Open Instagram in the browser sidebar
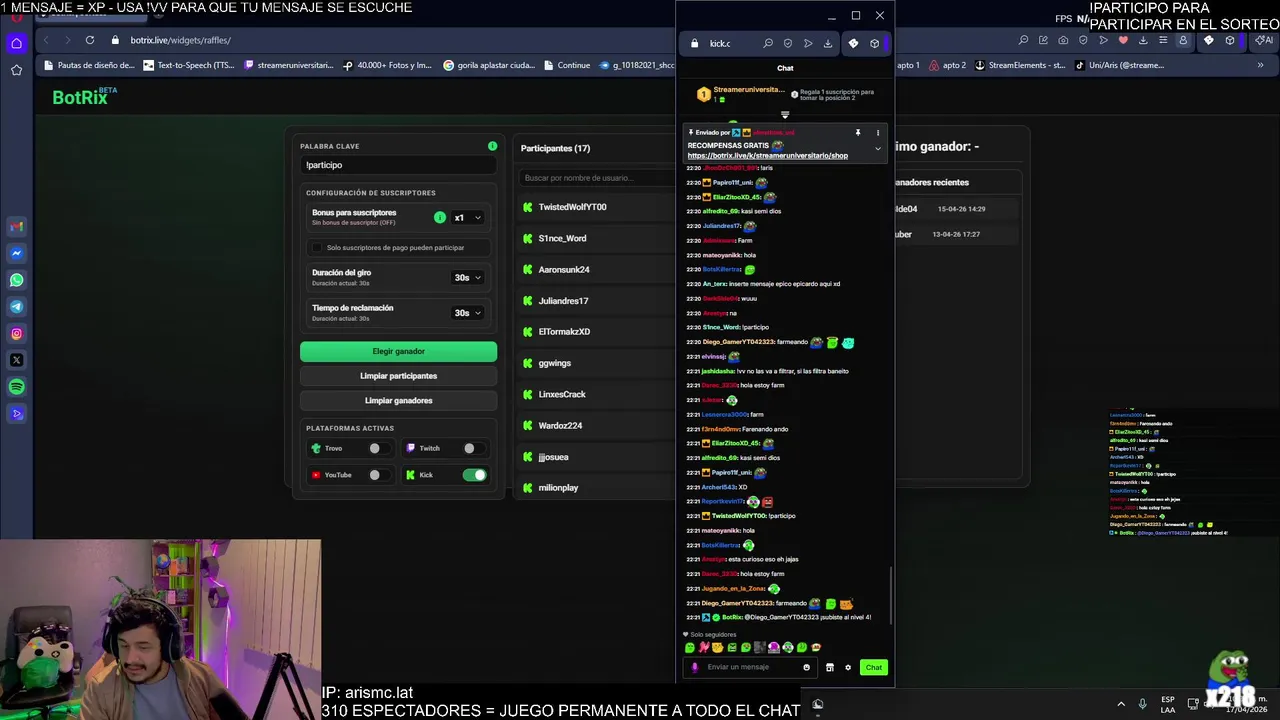This screenshot has width=1280, height=720. (16, 334)
